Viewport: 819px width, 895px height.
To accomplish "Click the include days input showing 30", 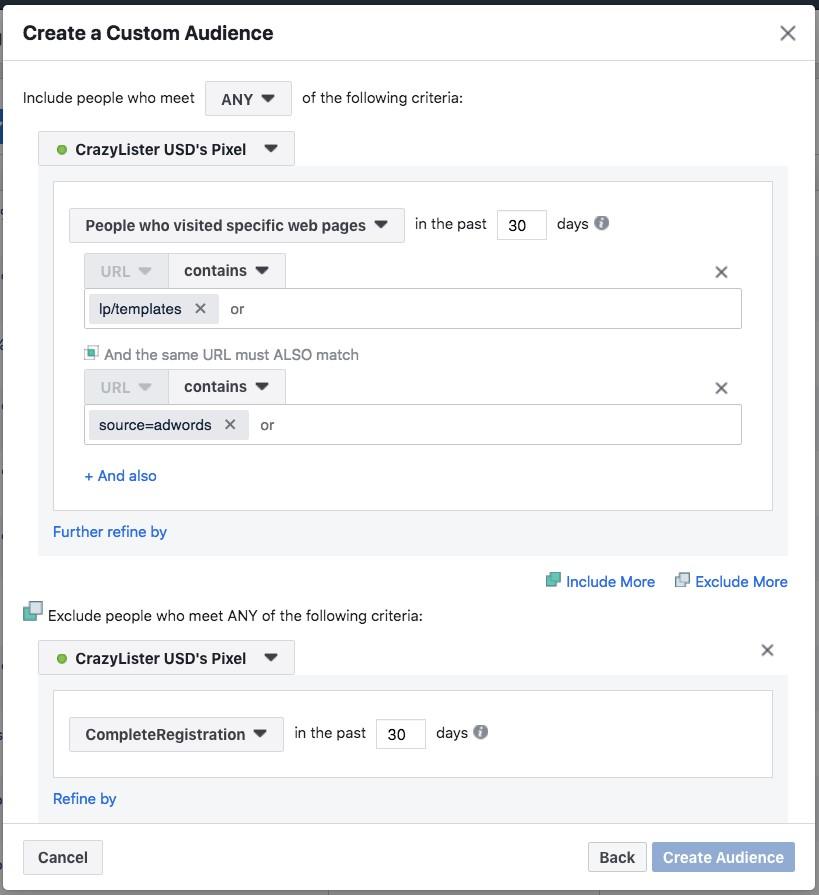I will pos(521,225).
